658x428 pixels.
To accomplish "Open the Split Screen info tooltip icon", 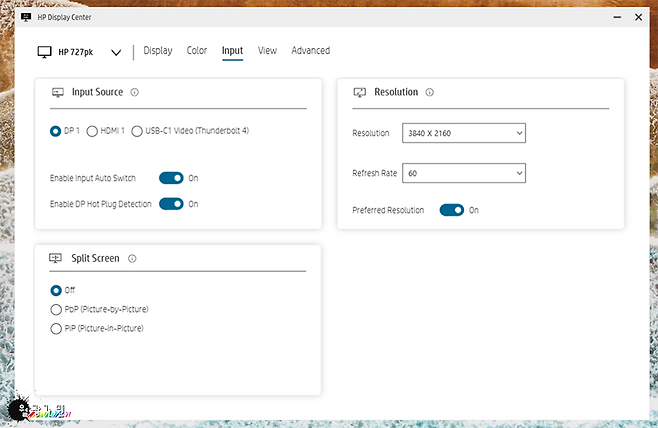I will pyautogui.click(x=132, y=258).
